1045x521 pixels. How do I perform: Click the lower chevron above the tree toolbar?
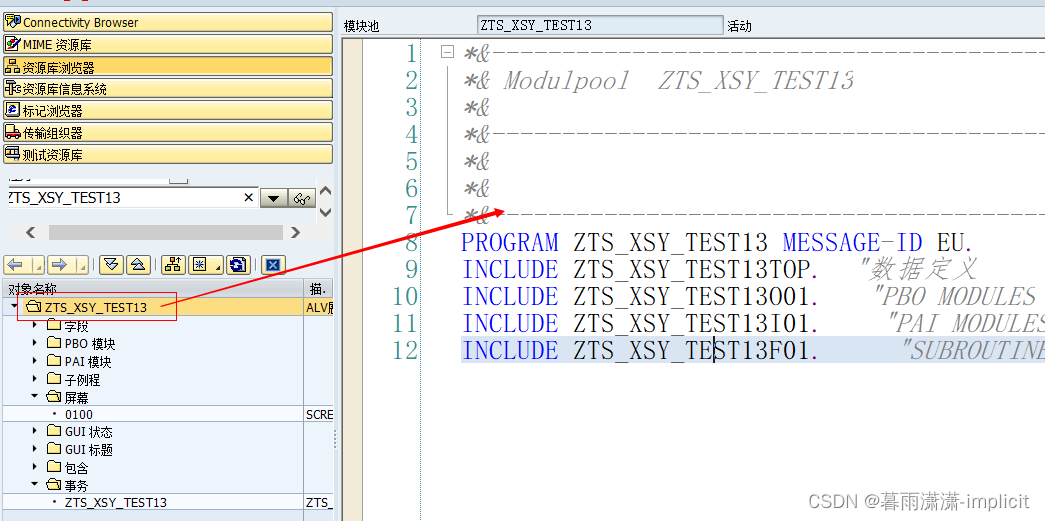tap(325, 213)
